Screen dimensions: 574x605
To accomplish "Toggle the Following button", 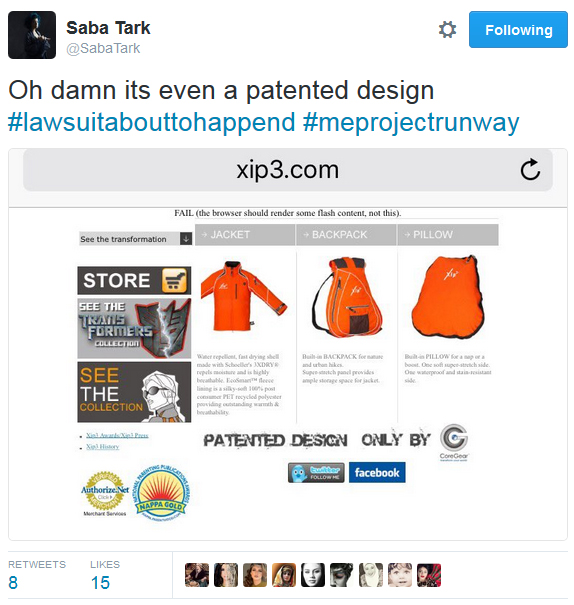I will pos(518,30).
